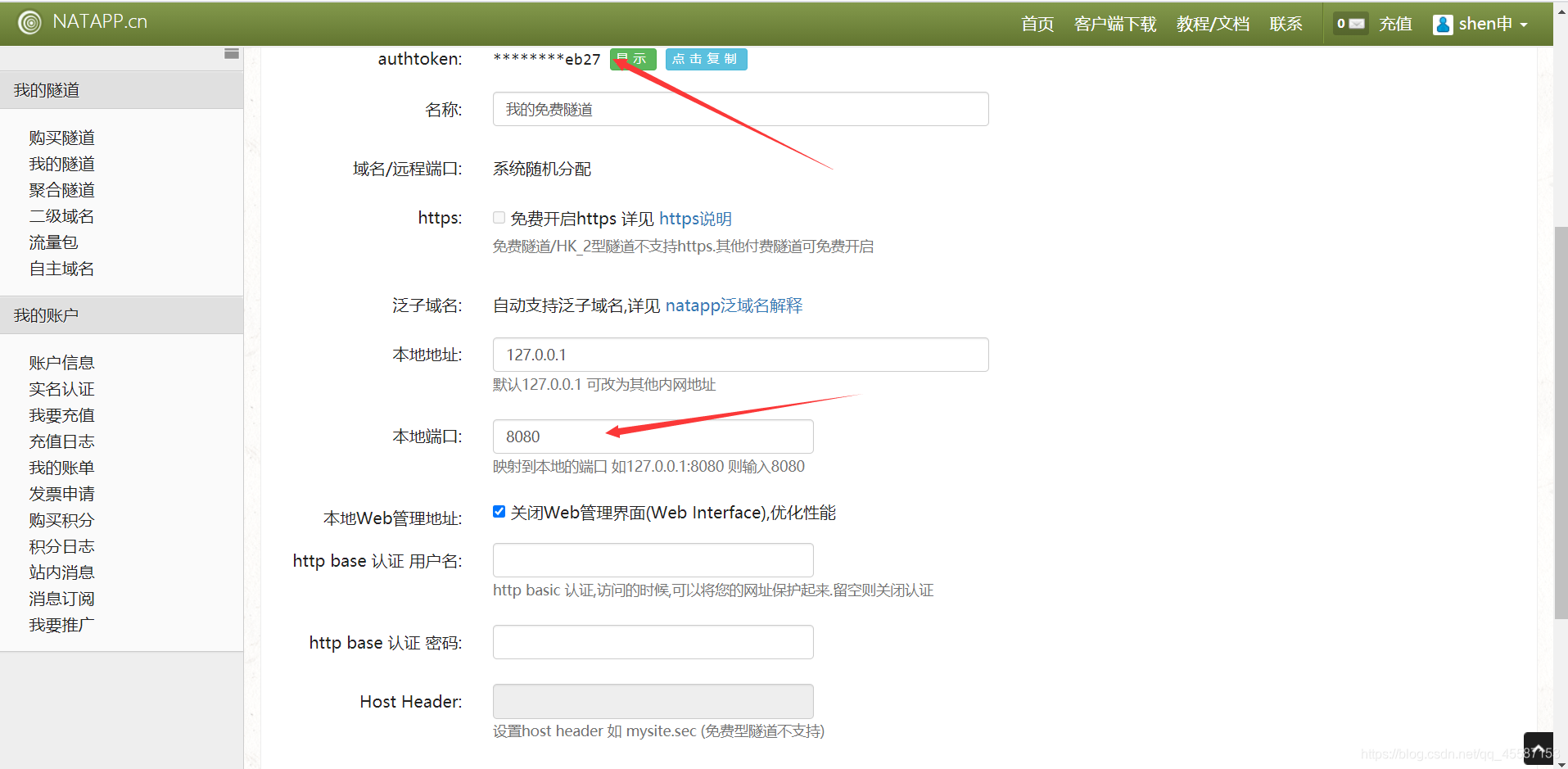Open 联系 in the top navigation
Viewport: 1568px width, 769px height.
(x=1286, y=24)
